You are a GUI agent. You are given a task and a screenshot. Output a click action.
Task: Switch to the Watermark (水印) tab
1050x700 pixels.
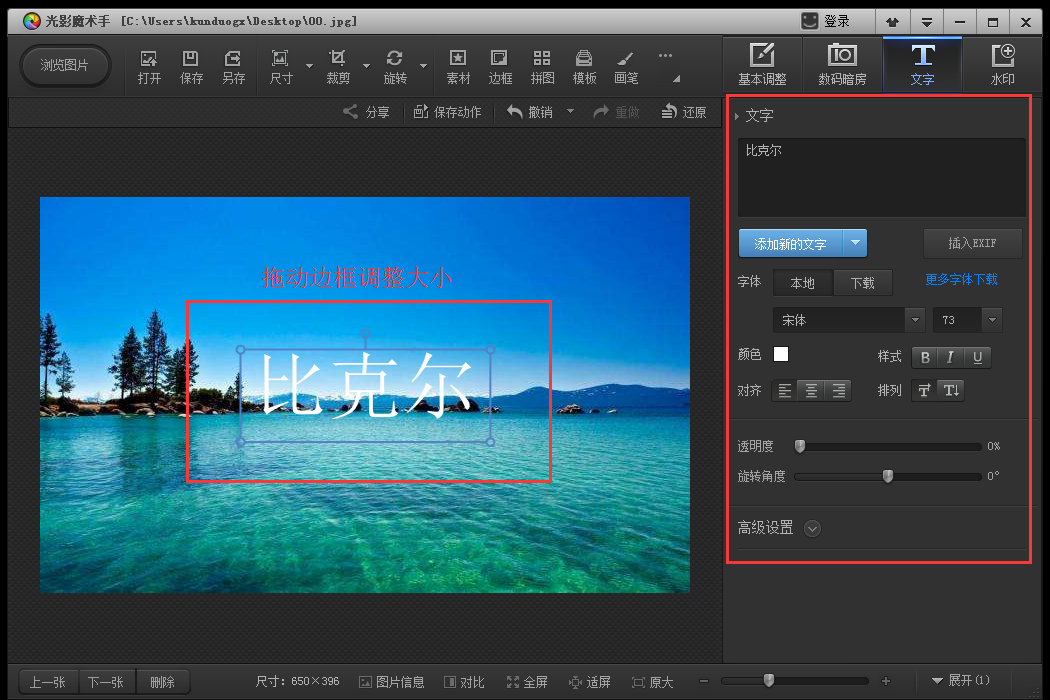coord(1001,64)
